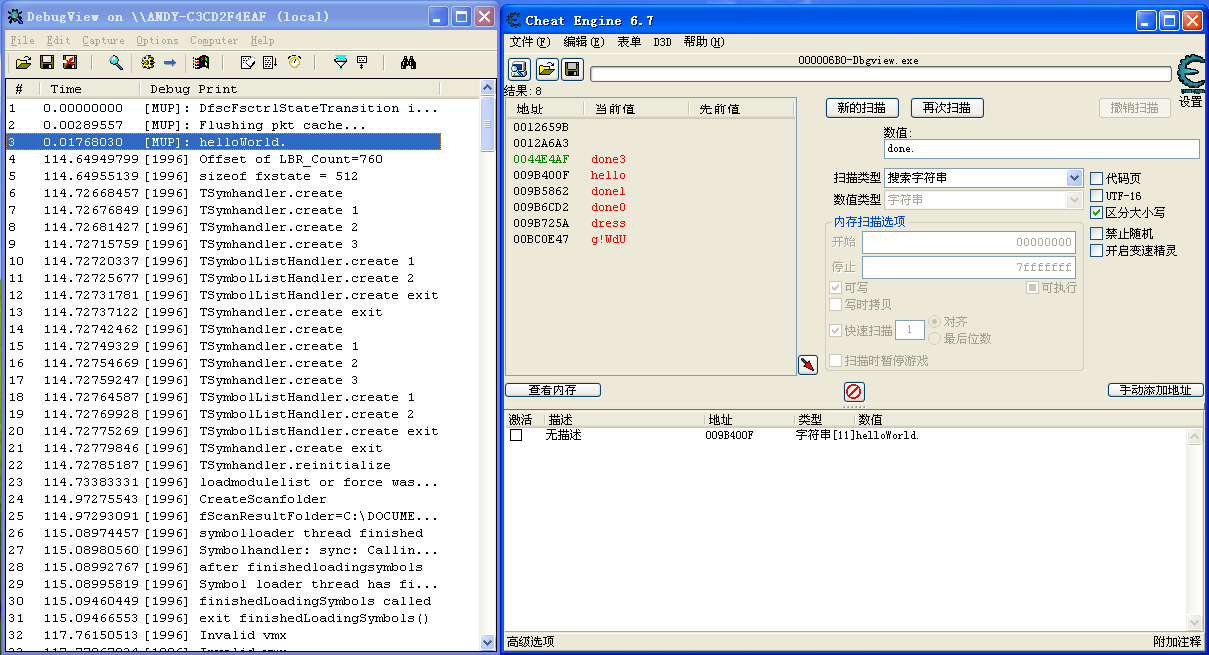The width and height of the screenshot is (1209, 655).
Task: Click the 查看内存 button
Action: tap(553, 390)
